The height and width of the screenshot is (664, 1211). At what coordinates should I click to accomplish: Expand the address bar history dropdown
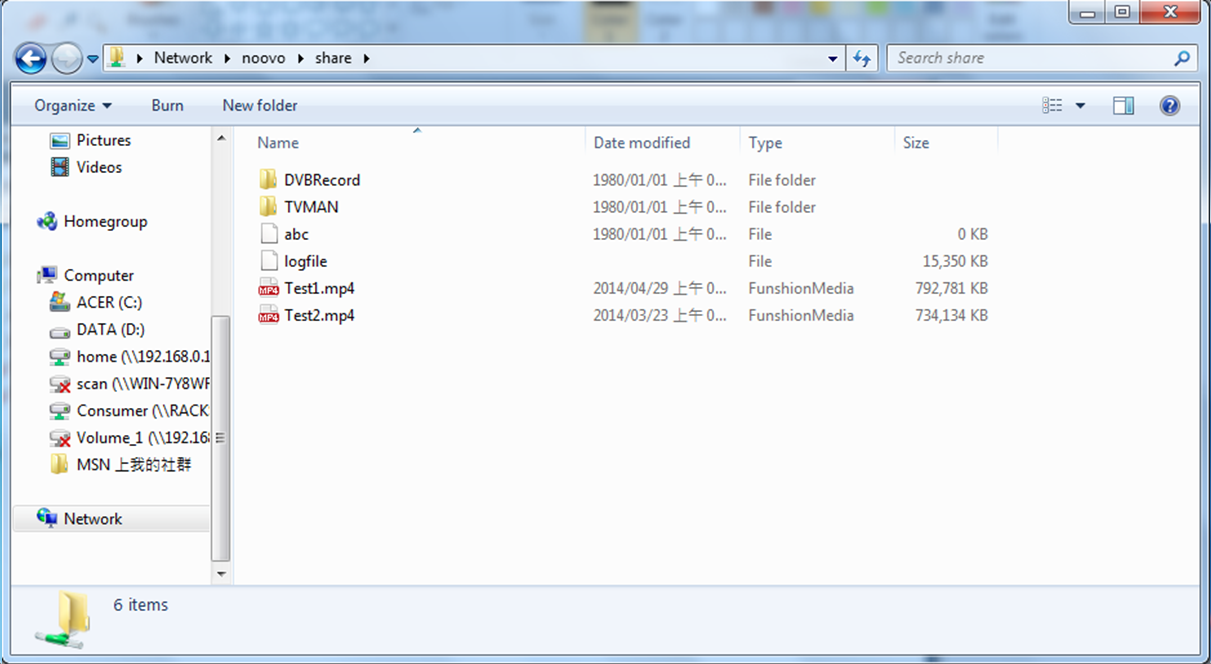pyautogui.click(x=833, y=59)
